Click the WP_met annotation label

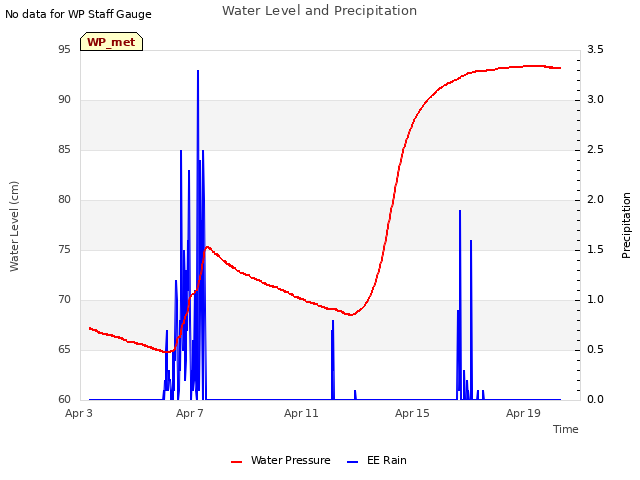pos(111,42)
